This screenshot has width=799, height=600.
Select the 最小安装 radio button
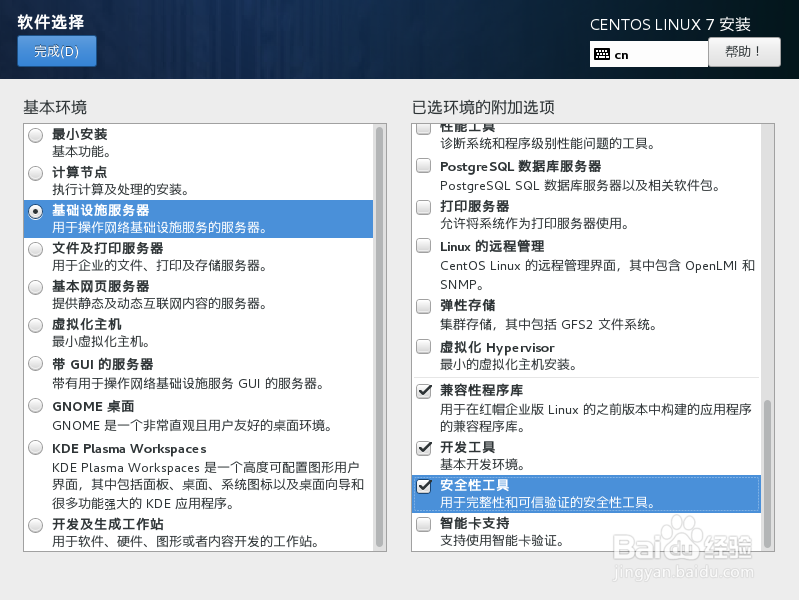tap(36, 135)
